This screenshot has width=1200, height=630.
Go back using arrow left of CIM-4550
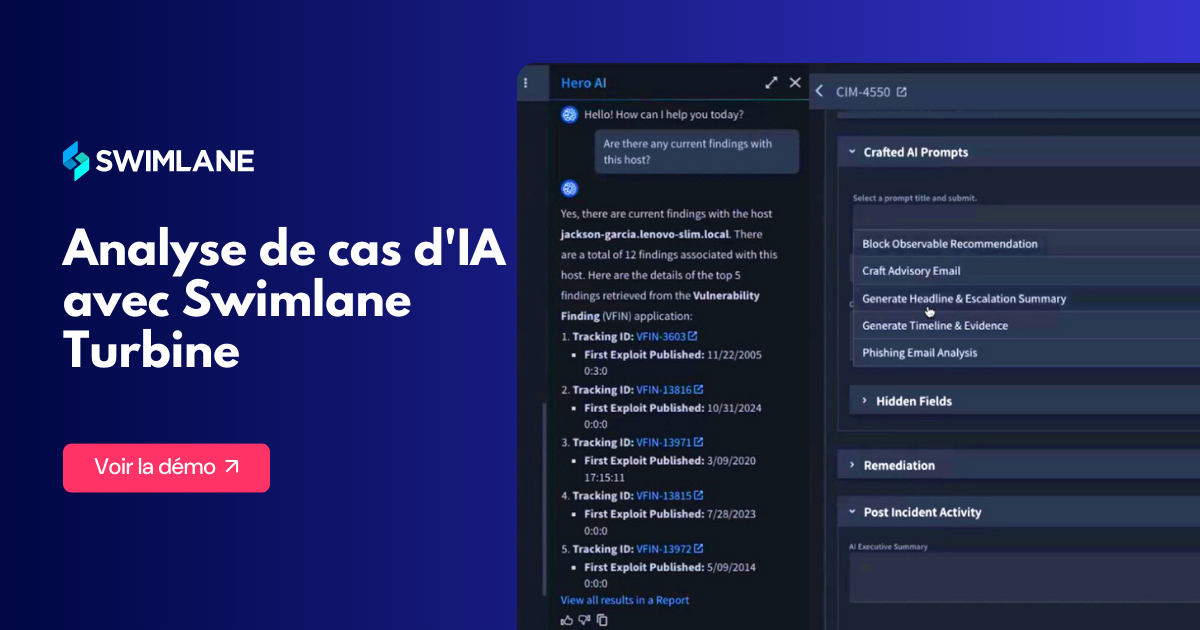[x=819, y=92]
